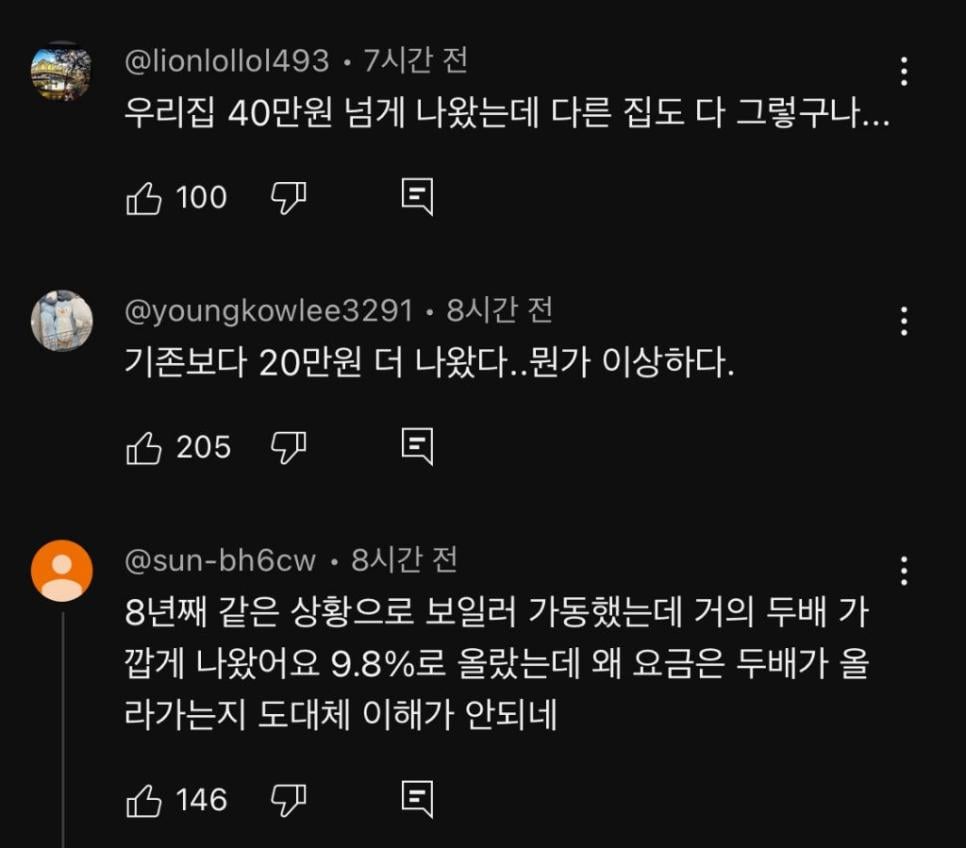
Task: Dislike the @lionlollol493 comment
Action: (x=288, y=198)
